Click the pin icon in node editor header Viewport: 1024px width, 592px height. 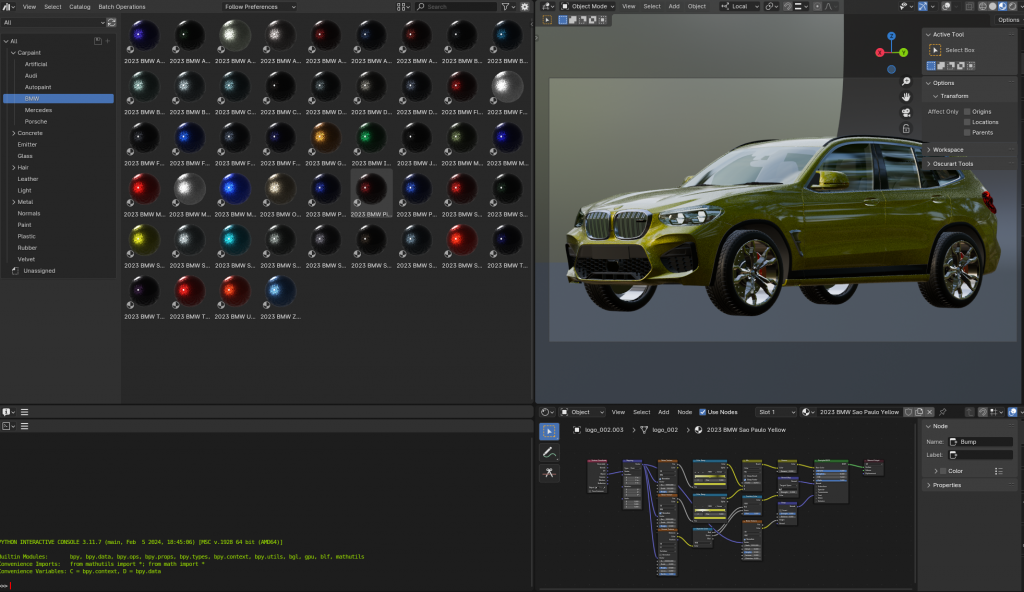click(943, 412)
